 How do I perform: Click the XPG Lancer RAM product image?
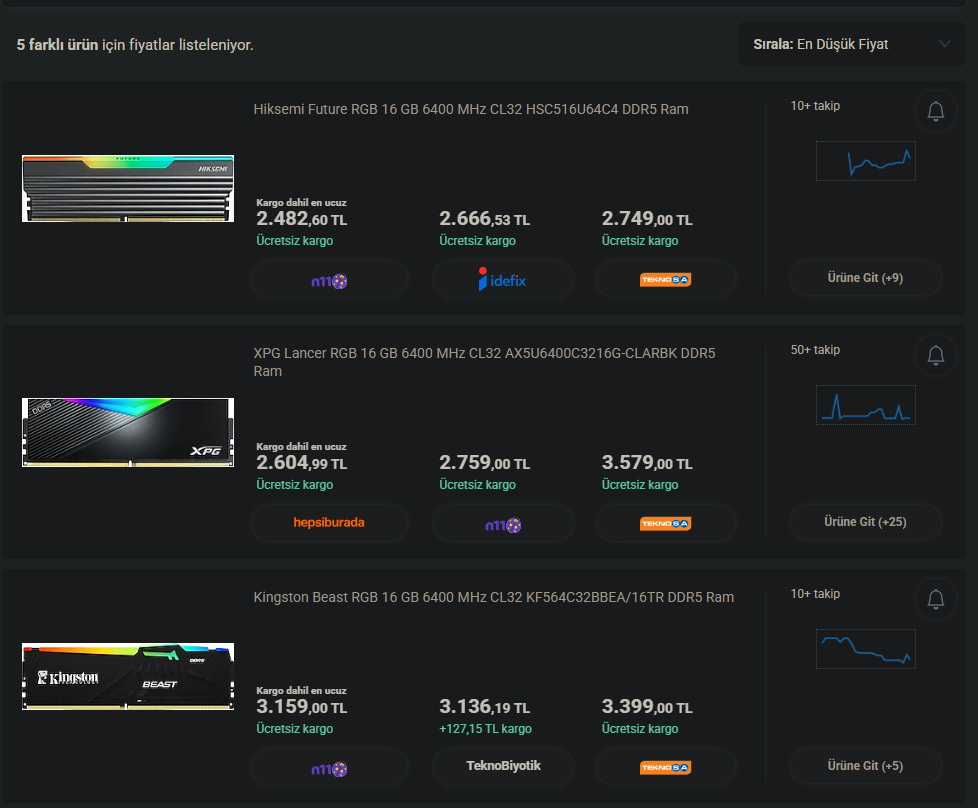coord(128,432)
